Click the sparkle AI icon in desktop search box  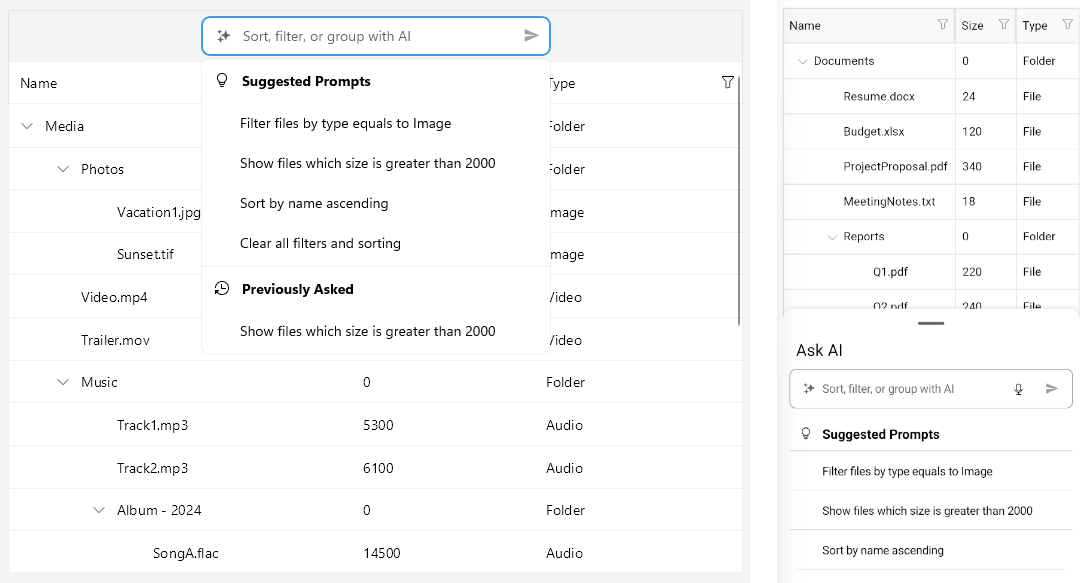pos(223,36)
